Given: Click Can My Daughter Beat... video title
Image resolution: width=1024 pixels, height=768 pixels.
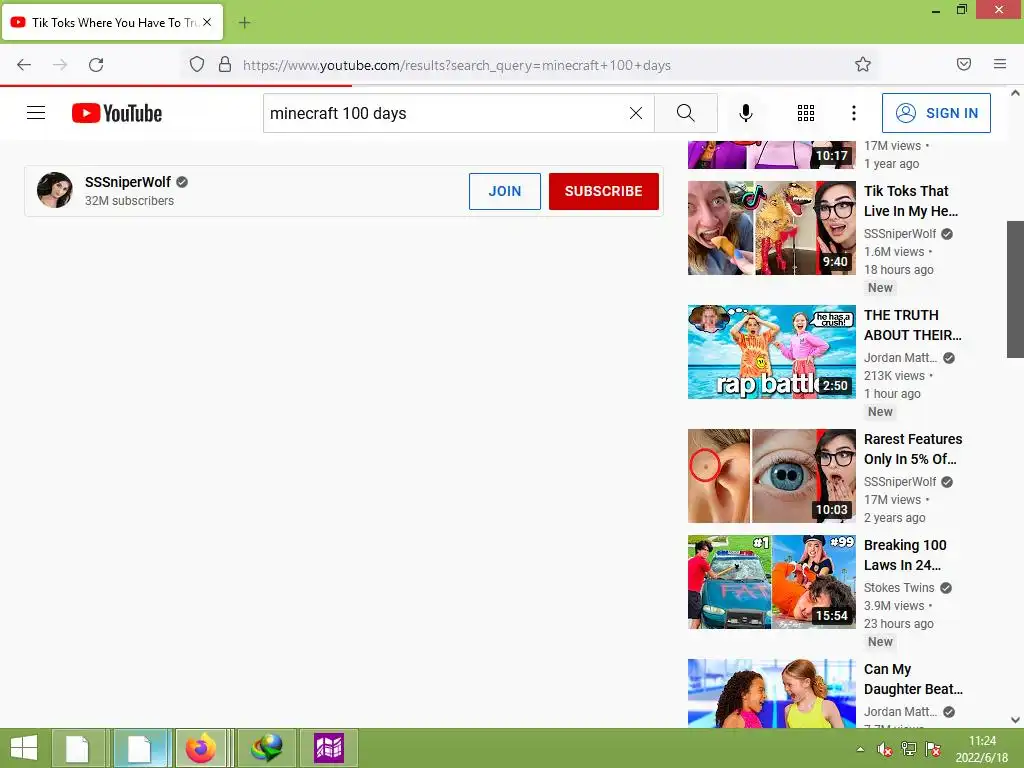Looking at the screenshot, I should pyautogui.click(x=913, y=679).
